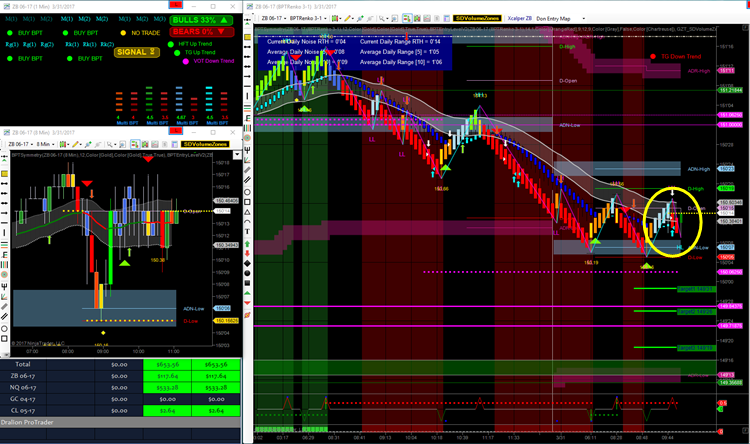Select the zoom magnifier in BPTRenko toolbar

click(382, 18)
